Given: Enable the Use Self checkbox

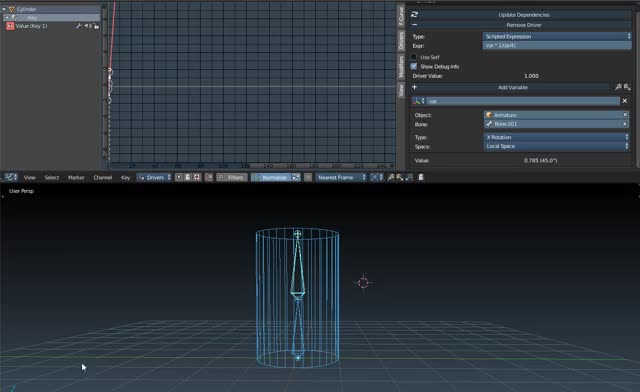Looking at the screenshot, I should tap(413, 57).
